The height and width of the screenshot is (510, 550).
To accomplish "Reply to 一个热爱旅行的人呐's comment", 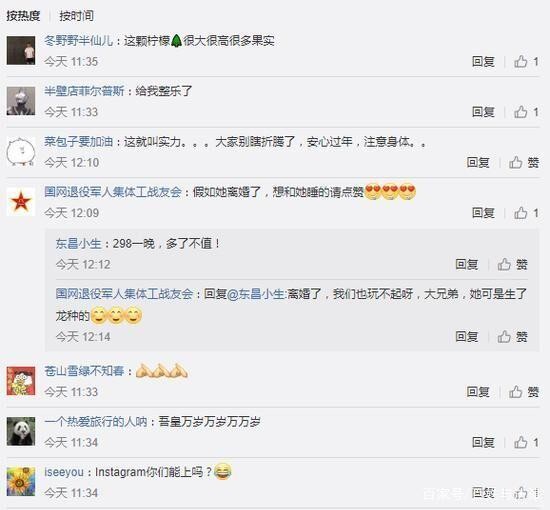I will tap(483, 442).
